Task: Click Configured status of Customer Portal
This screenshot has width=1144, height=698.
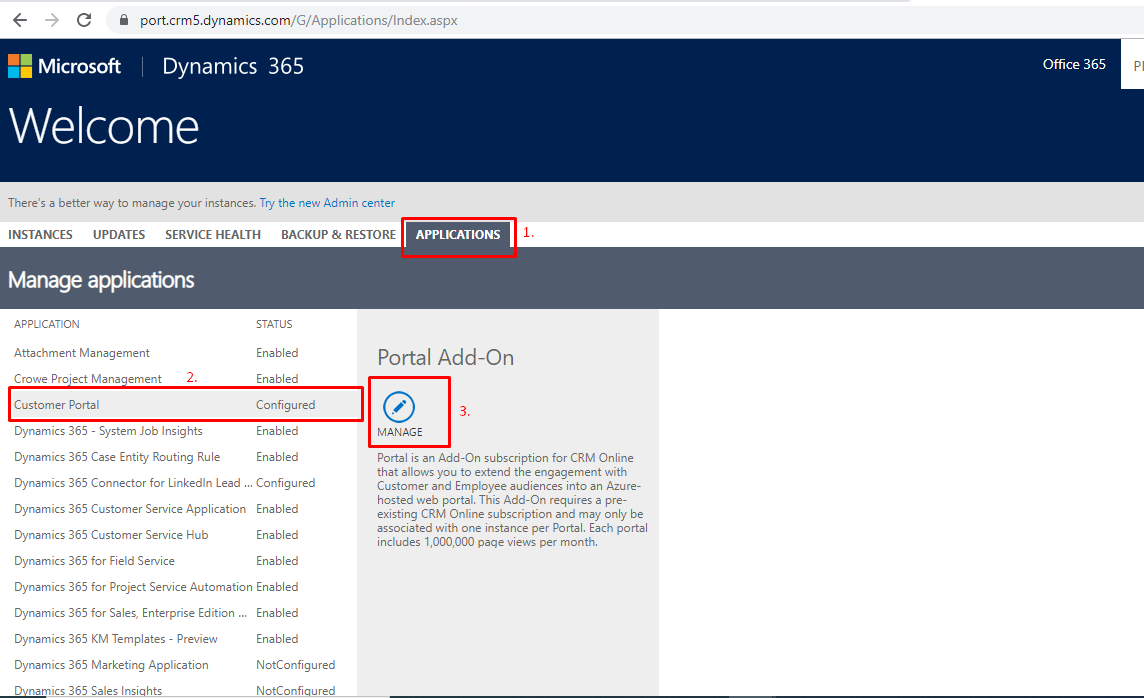Action: point(285,405)
